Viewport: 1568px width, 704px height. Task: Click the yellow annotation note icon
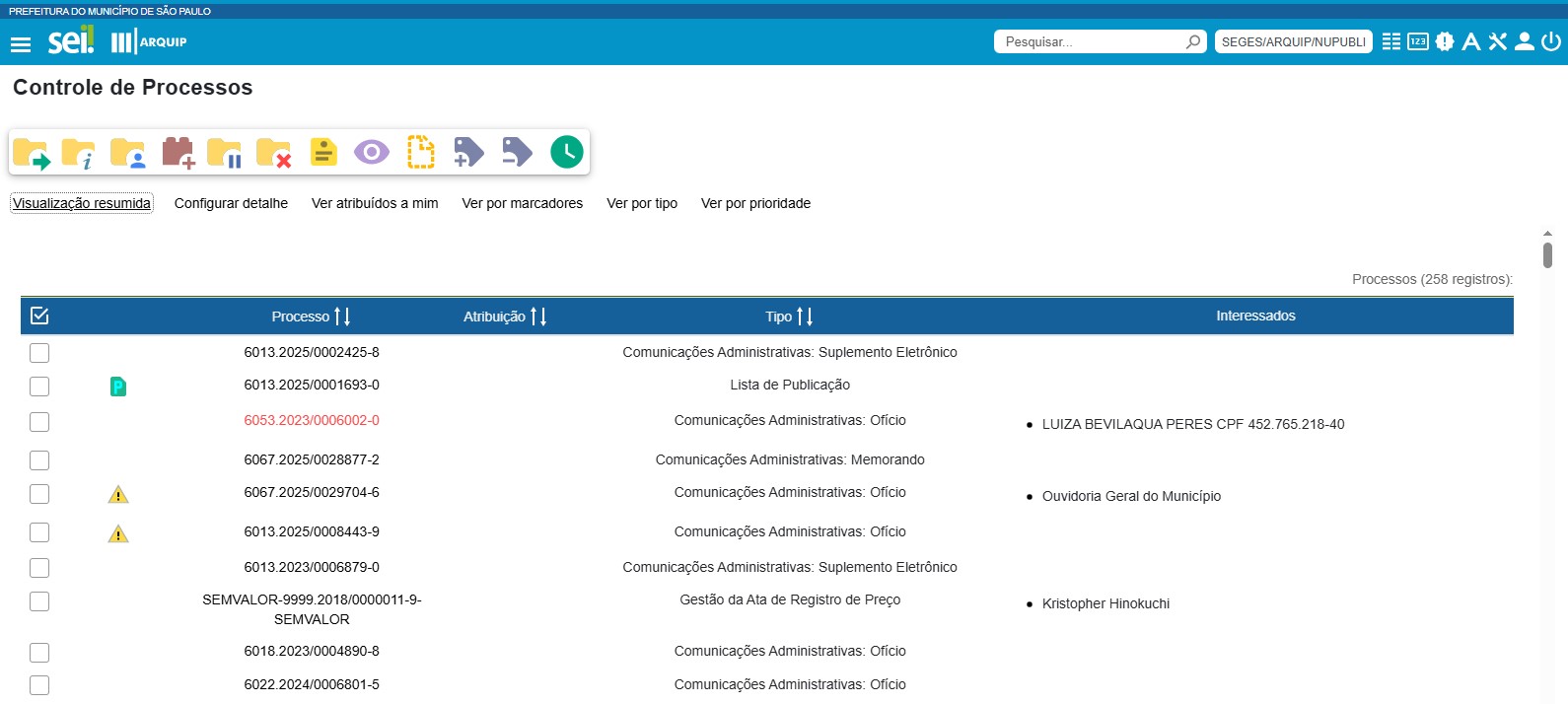click(x=322, y=153)
